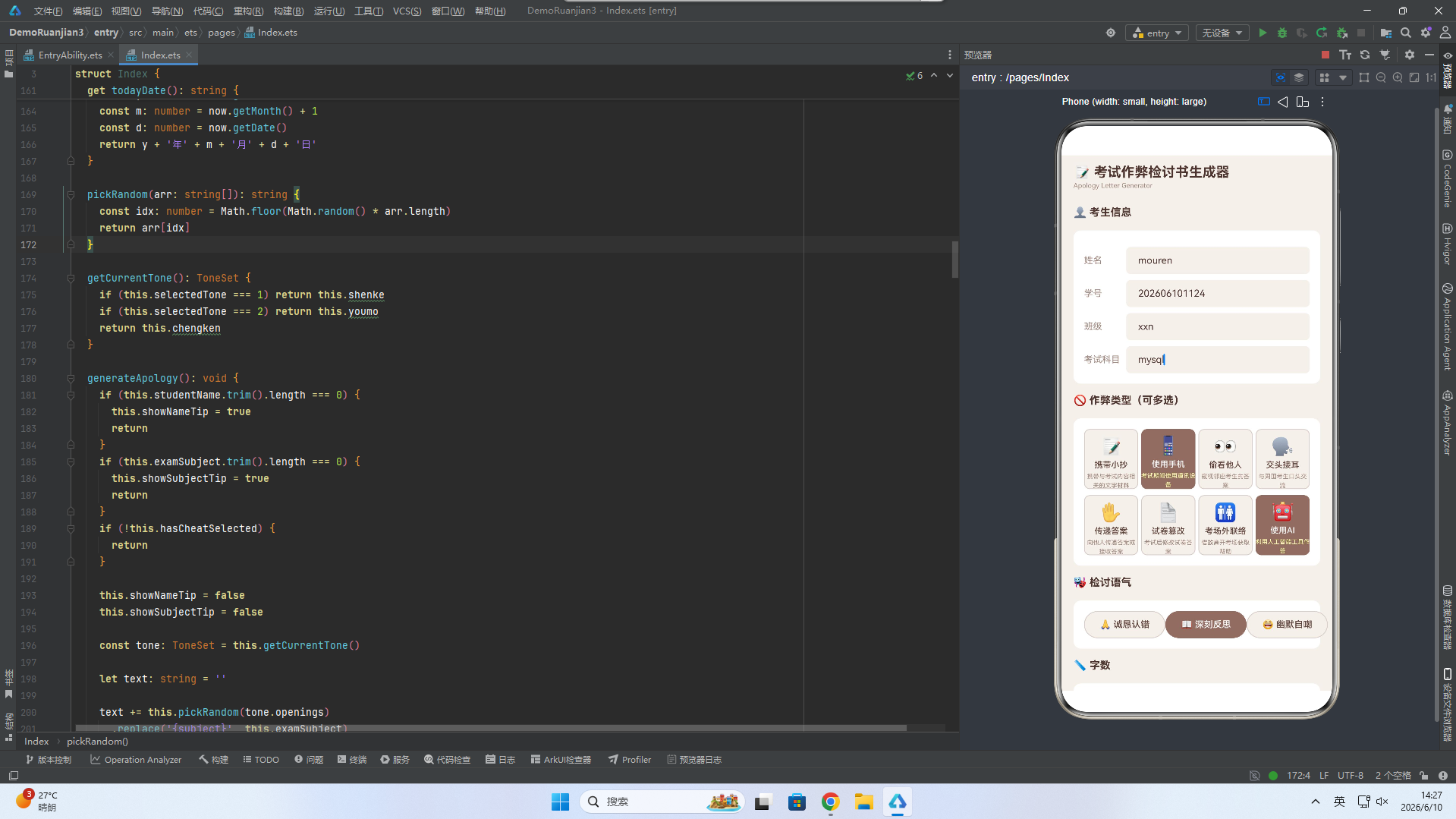Refresh the previewer with the reload icon
Image resolution: width=1456 pixels, height=819 pixels.
point(1365,55)
